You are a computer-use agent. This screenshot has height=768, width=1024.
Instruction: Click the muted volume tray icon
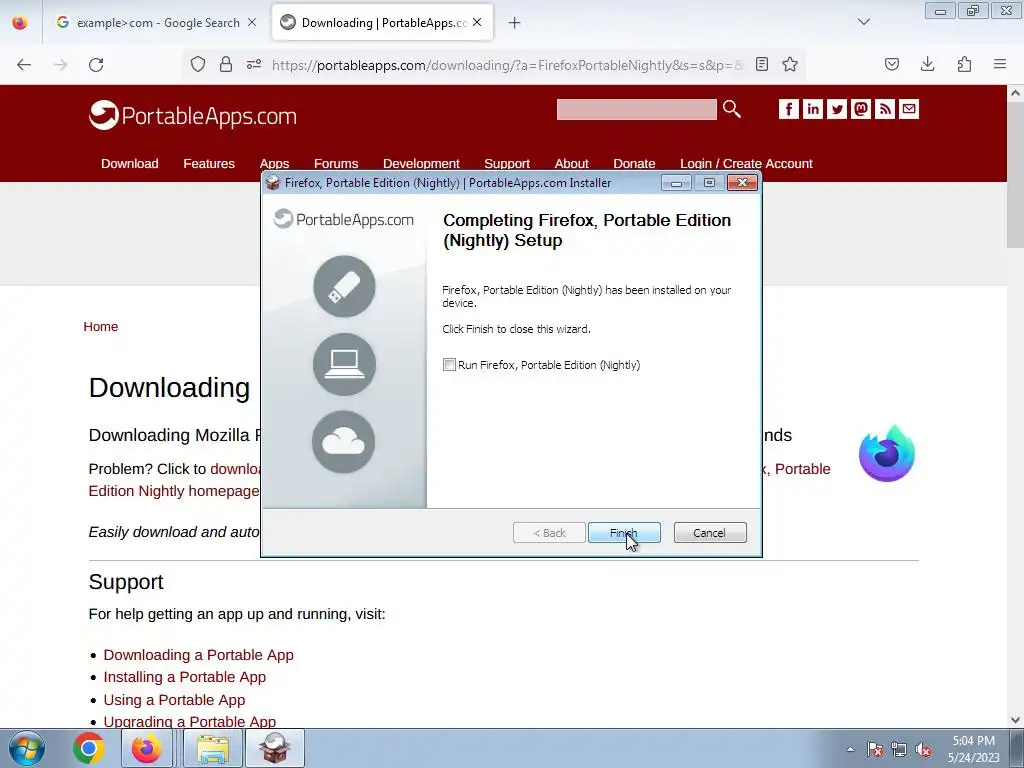click(923, 749)
